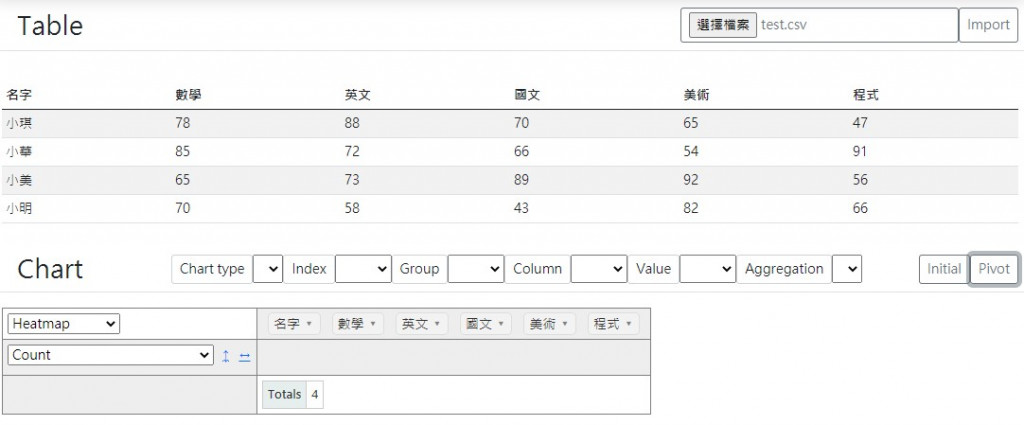
Task: Expand the Aggregation select box
Action: pyautogui.click(x=847, y=269)
